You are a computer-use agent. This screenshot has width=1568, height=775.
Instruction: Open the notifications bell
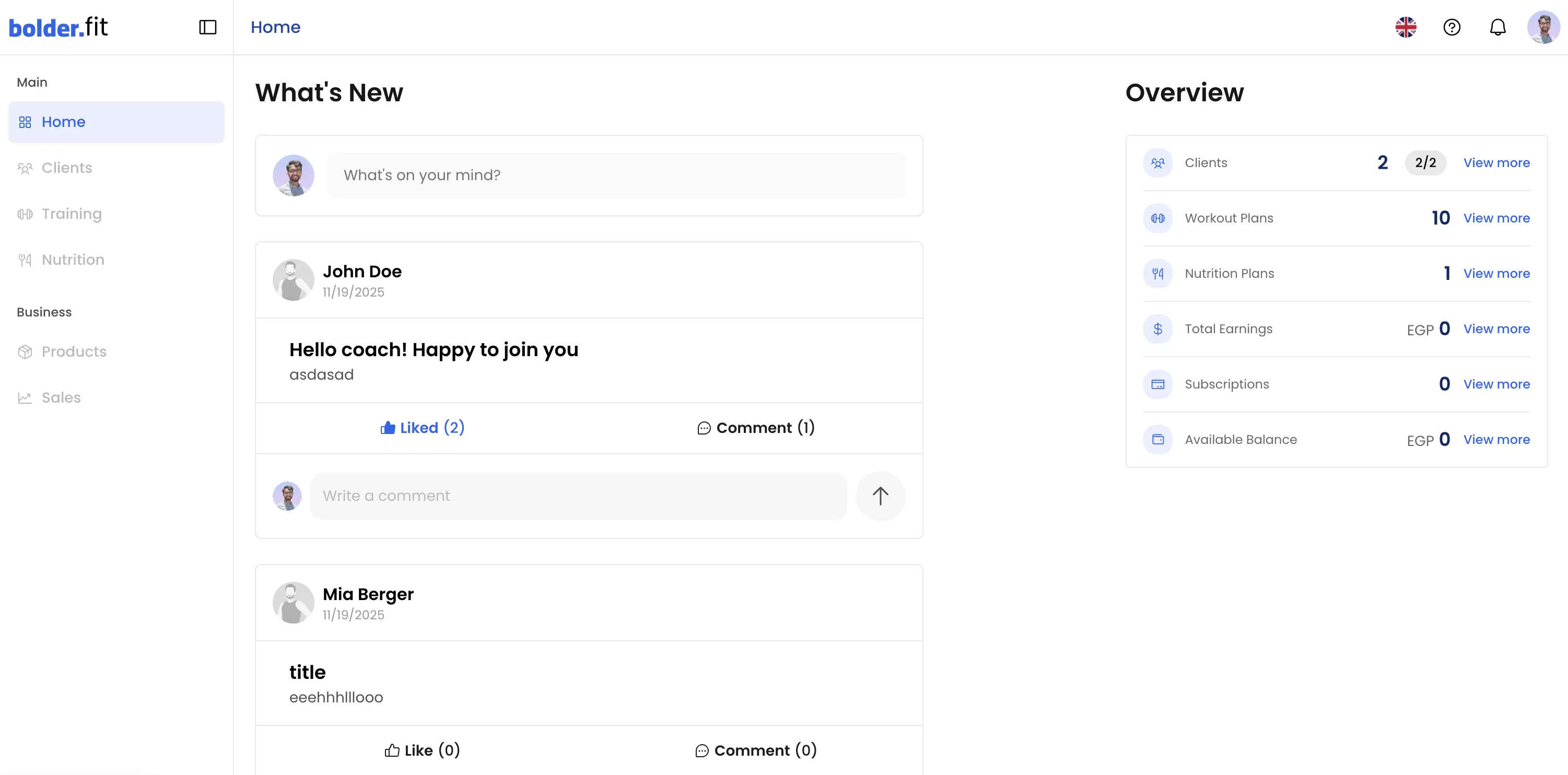point(1497,27)
